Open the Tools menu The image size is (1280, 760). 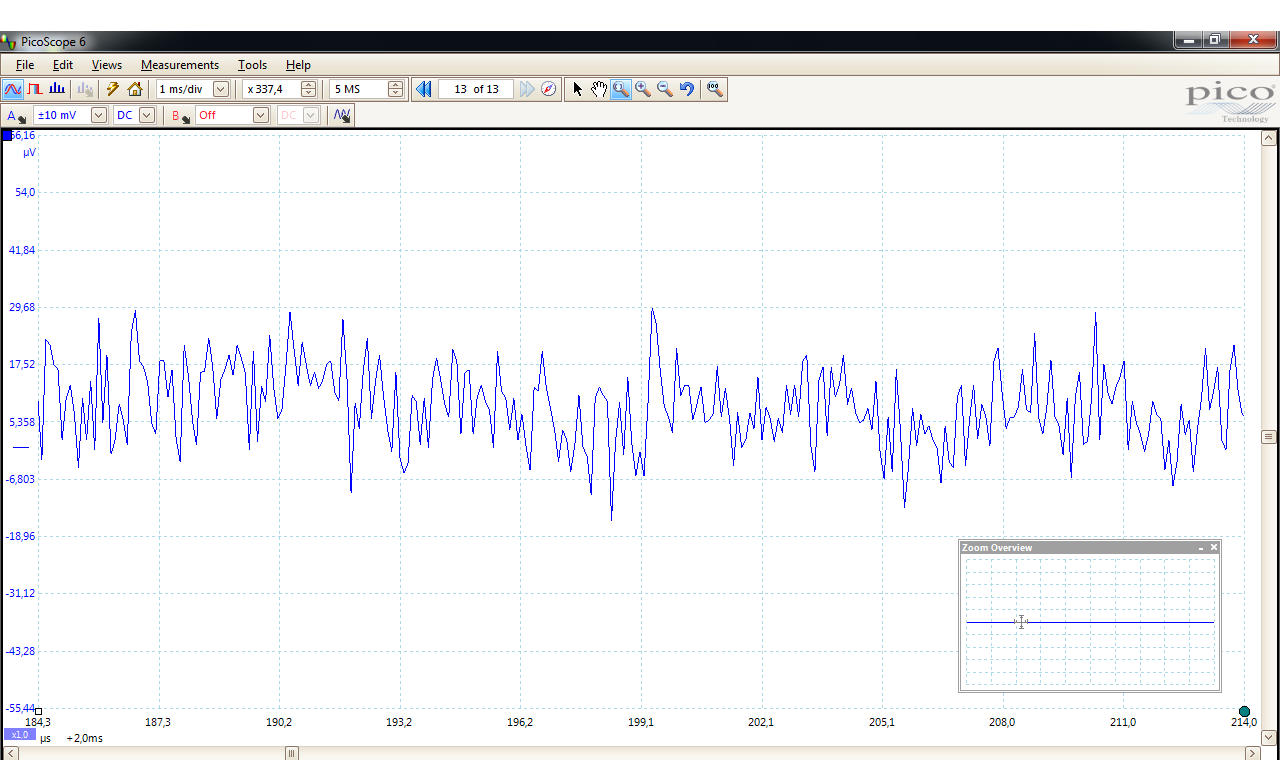(252, 65)
